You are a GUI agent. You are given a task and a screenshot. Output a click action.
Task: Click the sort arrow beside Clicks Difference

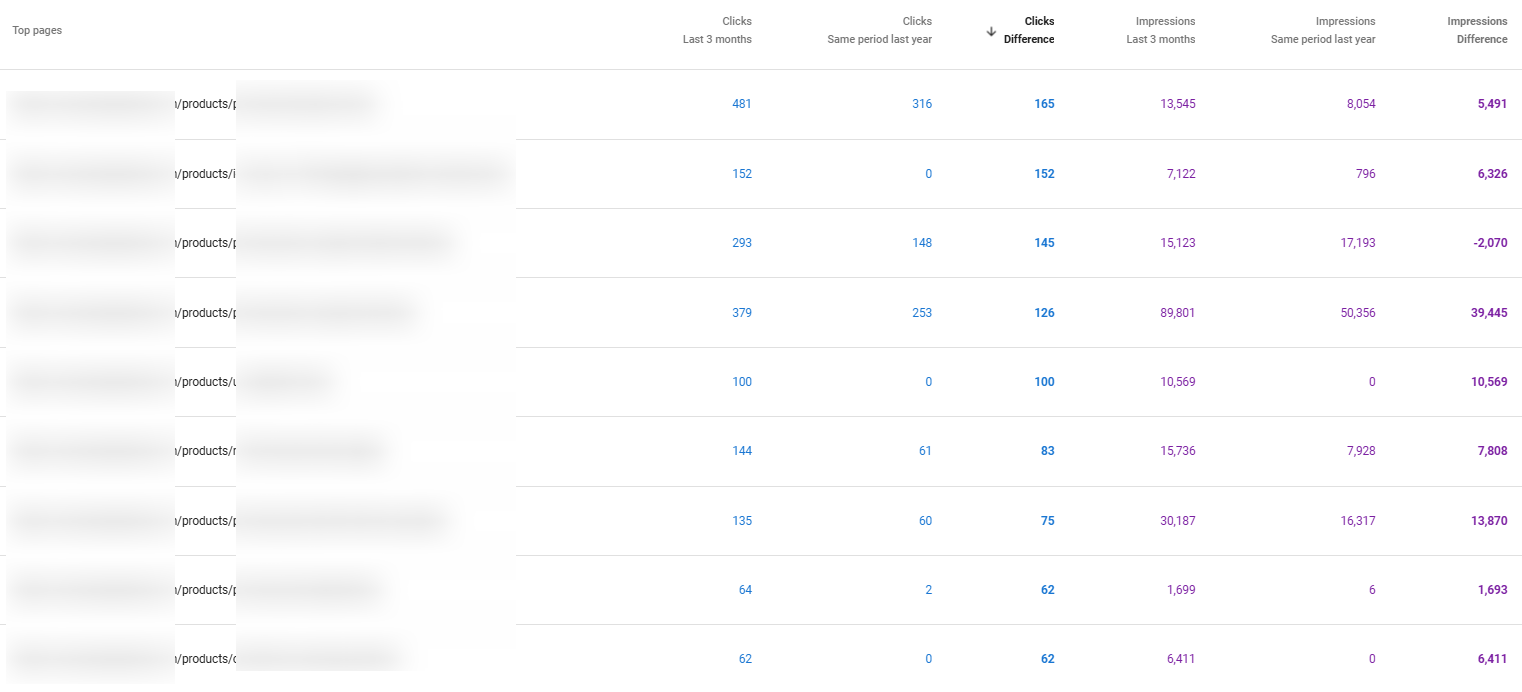click(x=991, y=31)
